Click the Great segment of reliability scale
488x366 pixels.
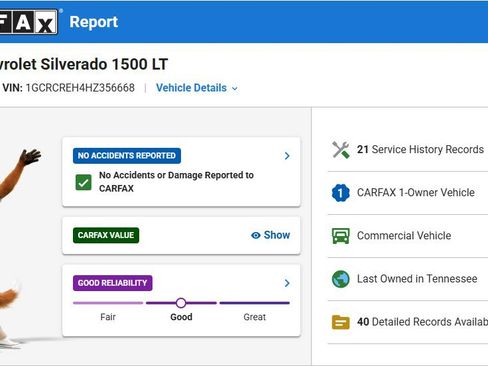tap(255, 303)
